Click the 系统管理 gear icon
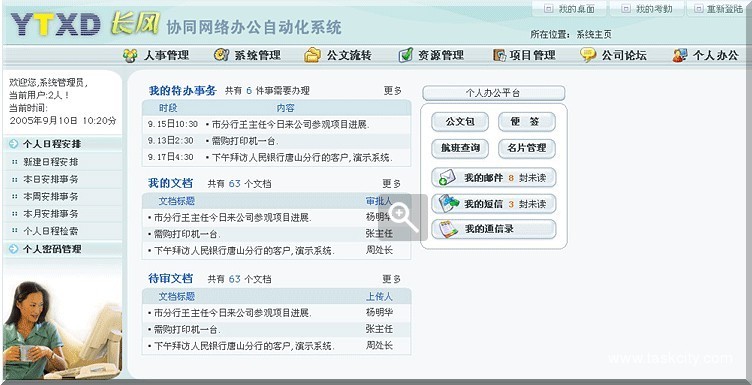 tap(221, 55)
